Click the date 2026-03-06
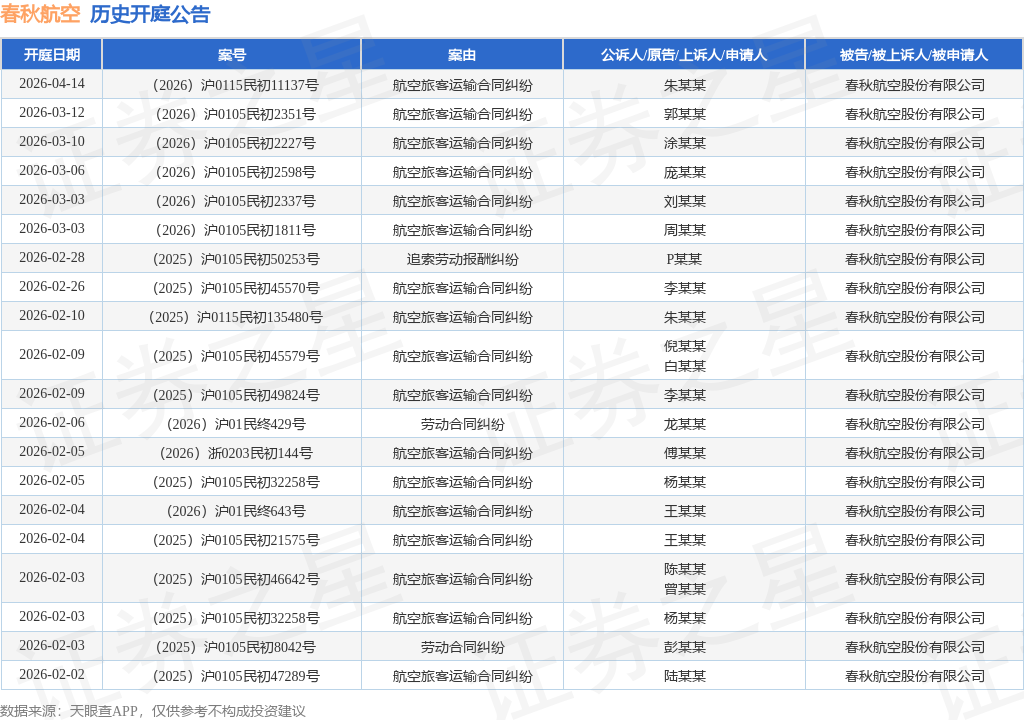This screenshot has height=720, width=1024. click(x=52, y=171)
